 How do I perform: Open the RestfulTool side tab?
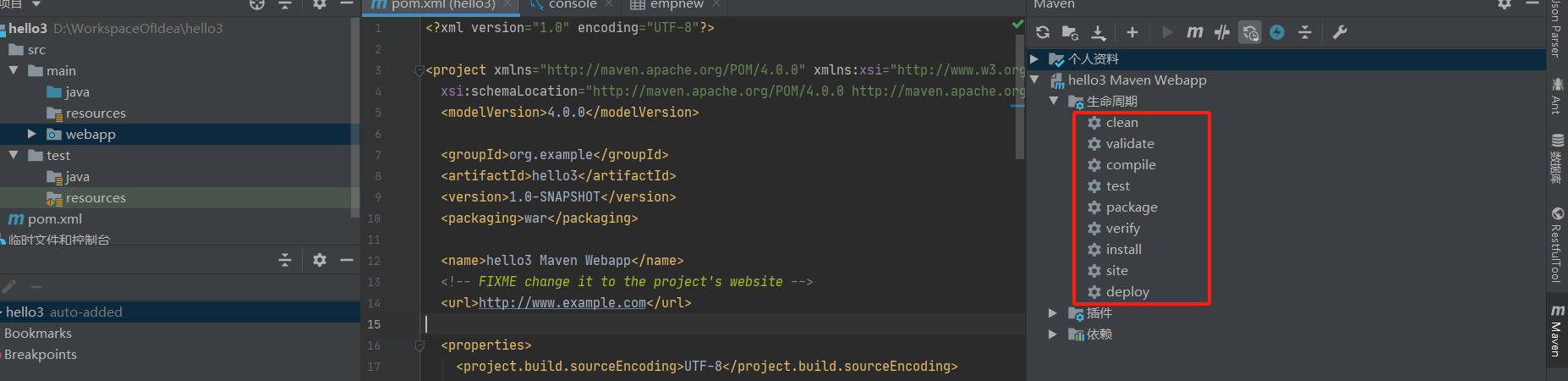1556,245
